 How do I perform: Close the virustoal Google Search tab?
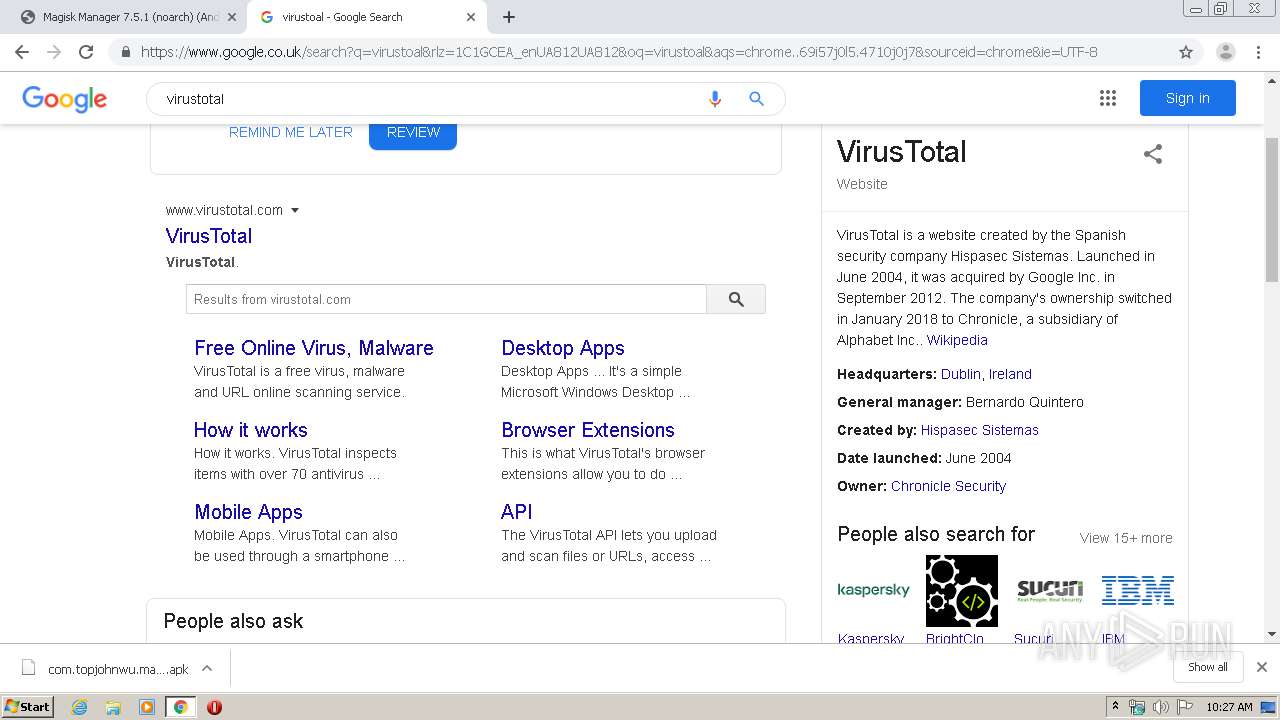pyautogui.click(x=471, y=17)
